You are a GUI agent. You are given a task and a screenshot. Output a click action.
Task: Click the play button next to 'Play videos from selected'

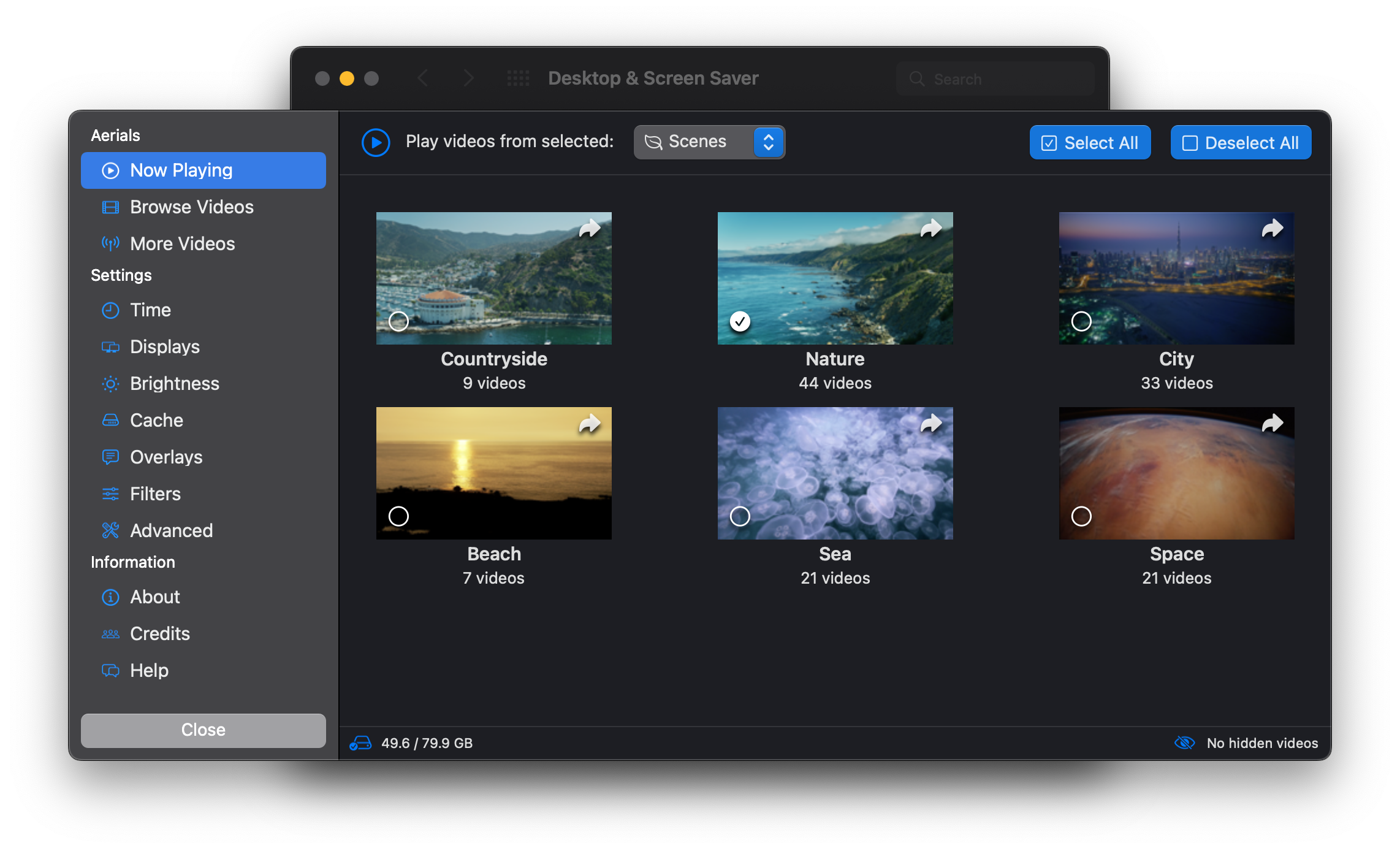click(376, 142)
